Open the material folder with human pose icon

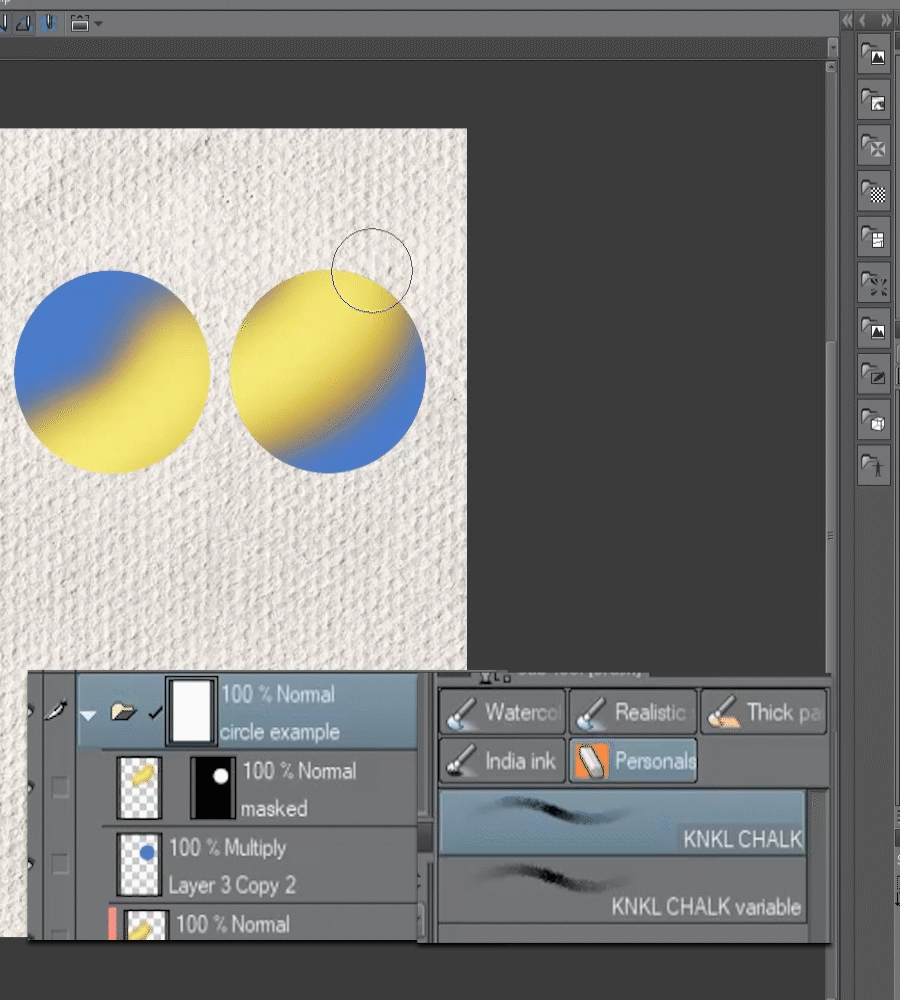[x=874, y=467]
